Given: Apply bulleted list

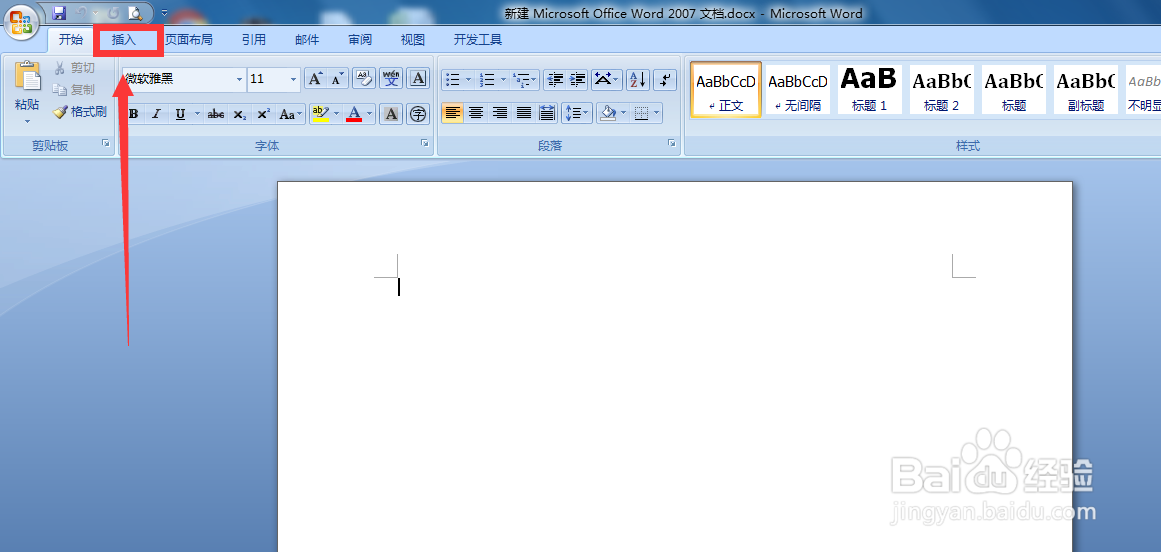Looking at the screenshot, I should (x=453, y=78).
